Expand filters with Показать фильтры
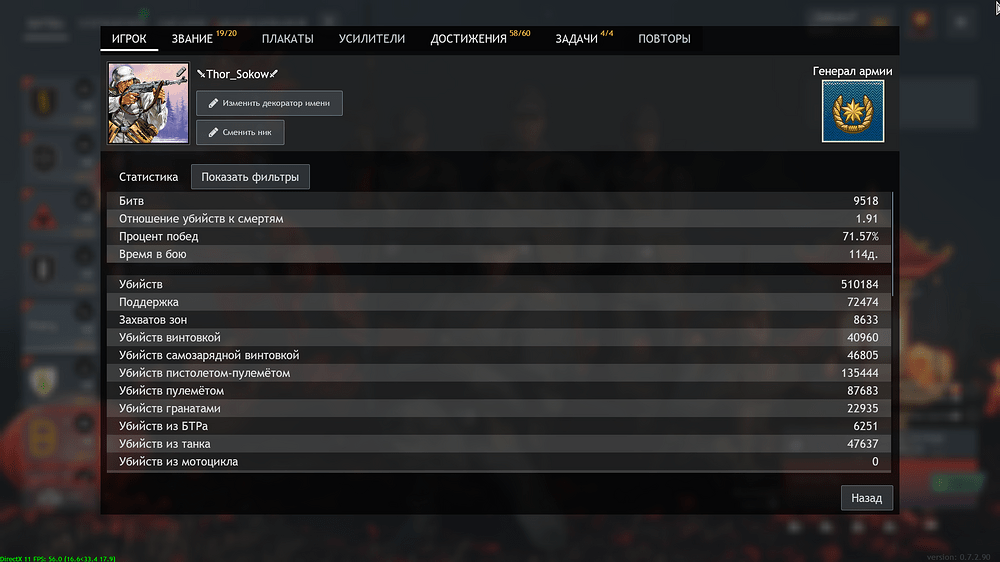Screen dimensions: 1000x562 [250, 177]
